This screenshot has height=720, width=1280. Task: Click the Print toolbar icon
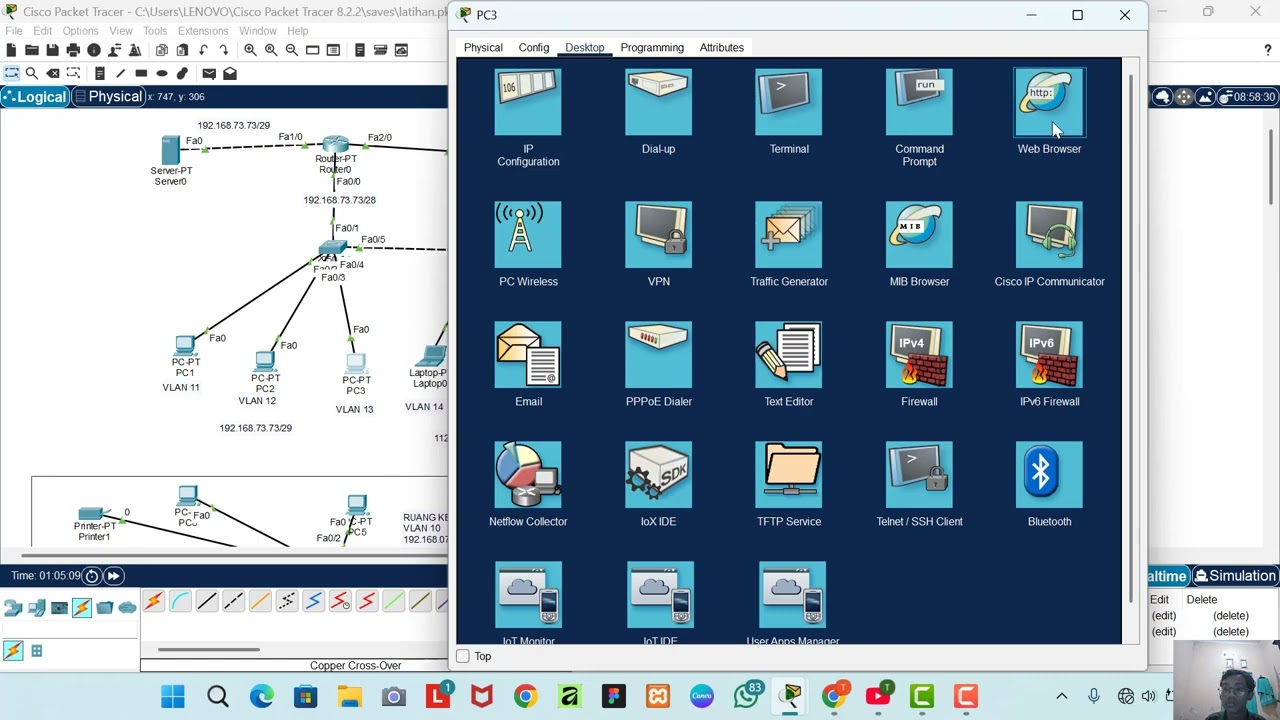(73, 50)
